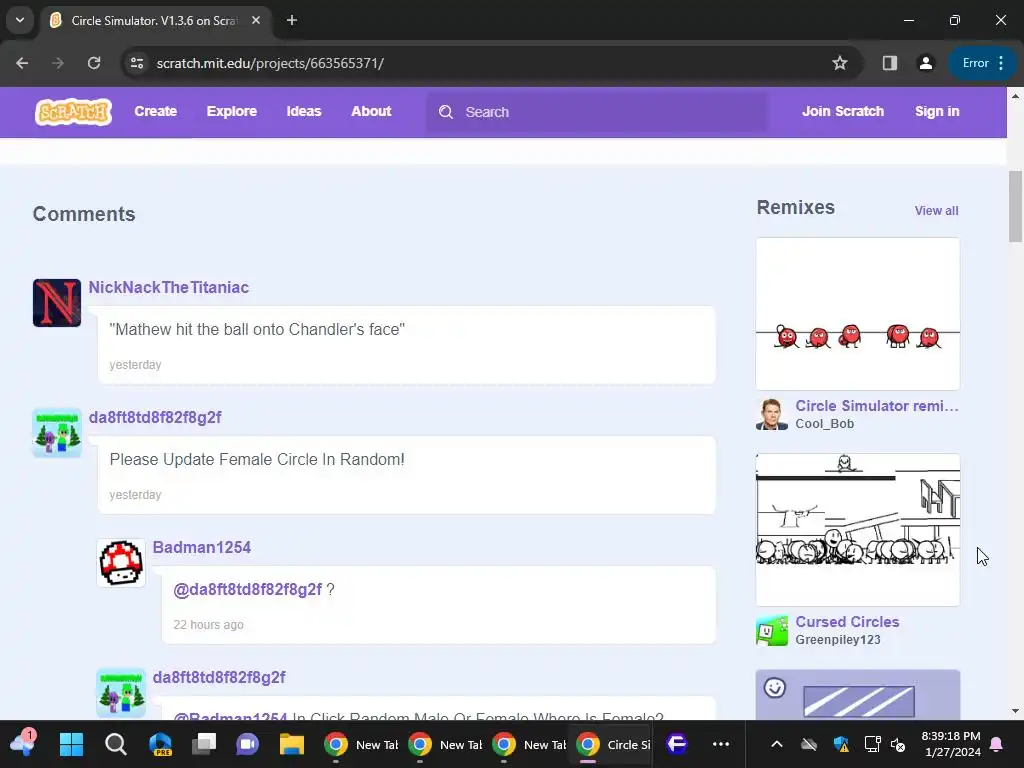Open Badman1254's mushroom avatar
This screenshot has width=1024, height=768.
[x=121, y=563]
